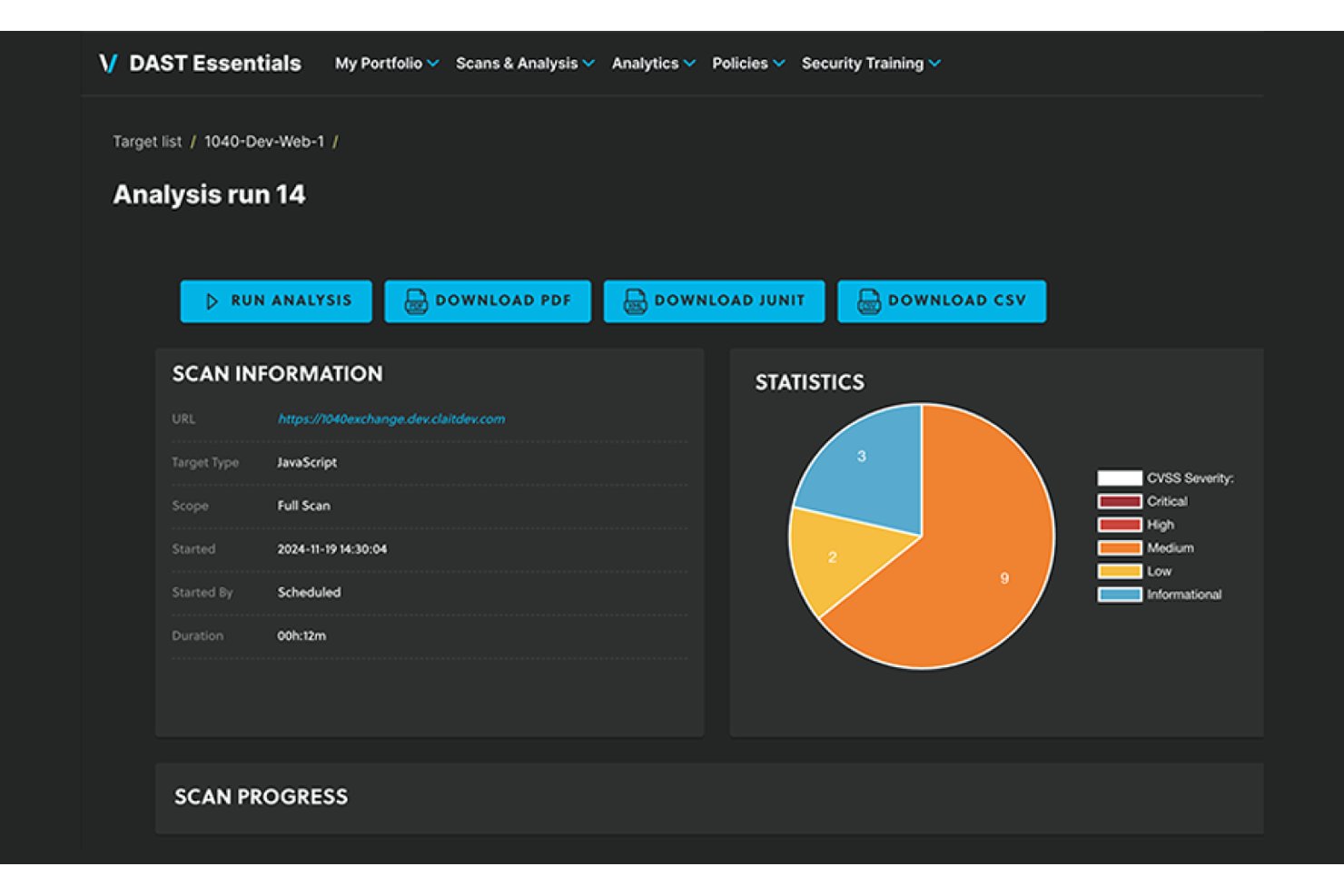Start a new scan with Run Analysis
1344x896 pixels.
click(276, 301)
